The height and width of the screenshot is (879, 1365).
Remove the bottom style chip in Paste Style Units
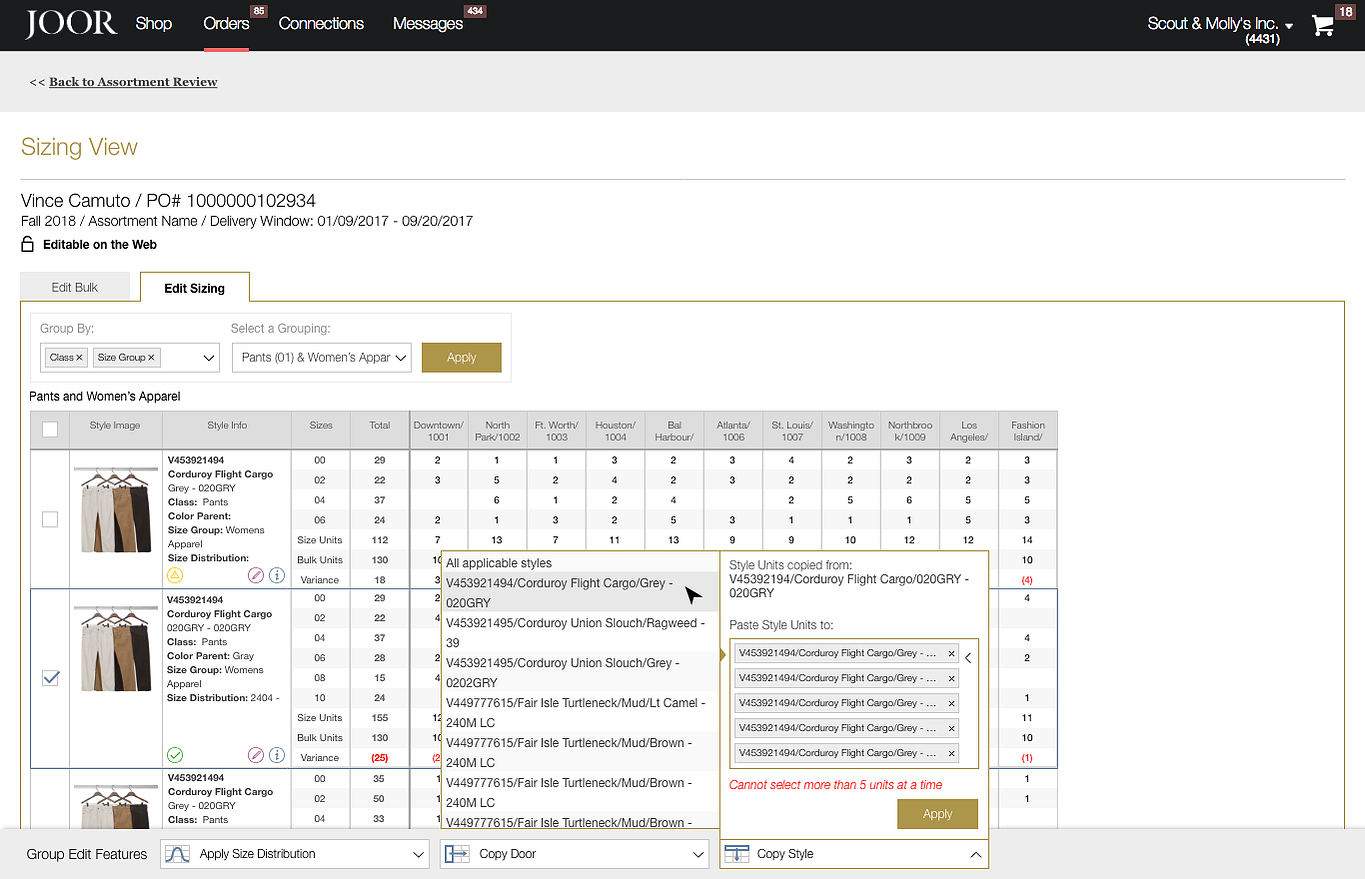point(951,753)
